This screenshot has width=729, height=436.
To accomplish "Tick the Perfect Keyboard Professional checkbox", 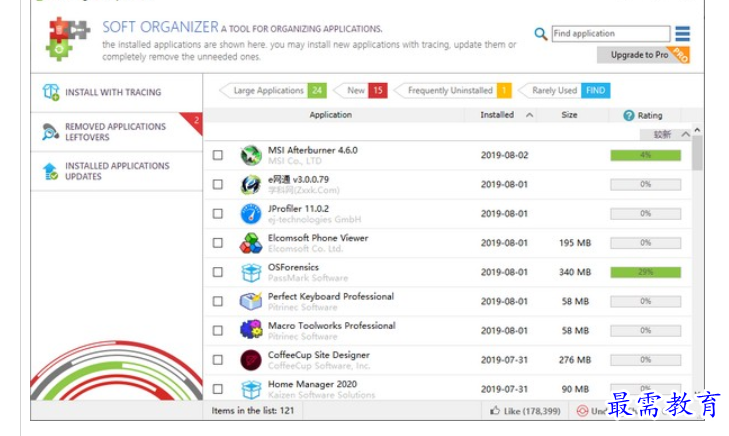I will click(x=218, y=301).
